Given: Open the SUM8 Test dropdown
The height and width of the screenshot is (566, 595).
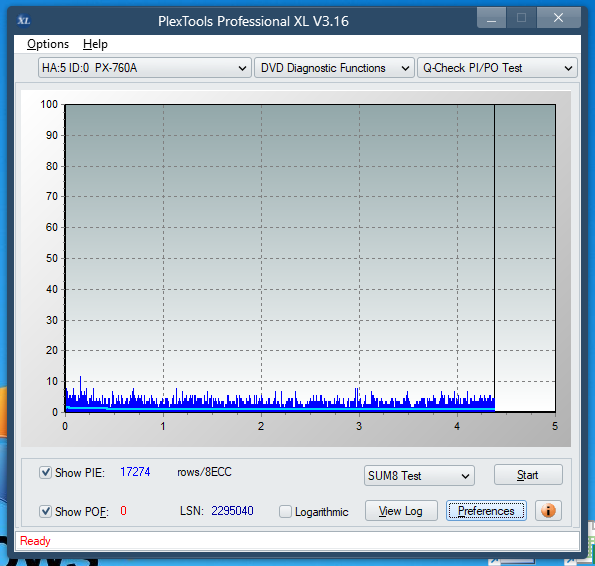Looking at the screenshot, I should [419, 476].
